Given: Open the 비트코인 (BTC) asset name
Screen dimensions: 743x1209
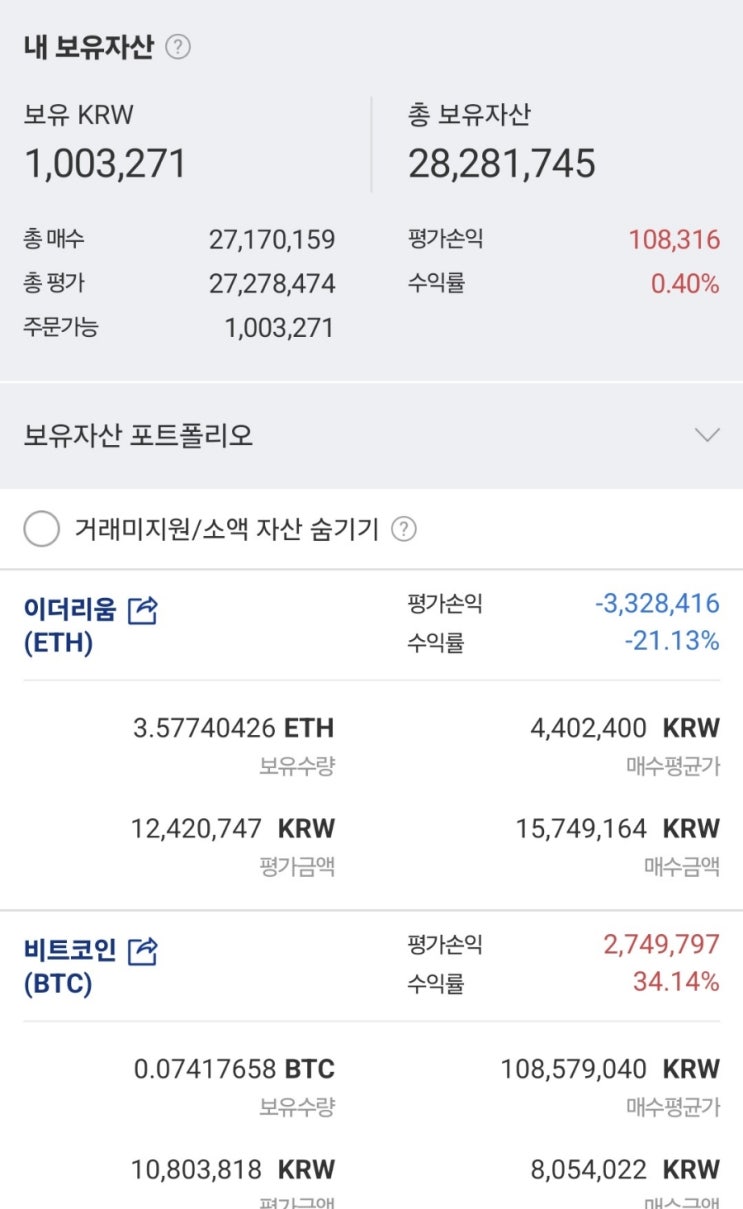Looking at the screenshot, I should [70, 966].
